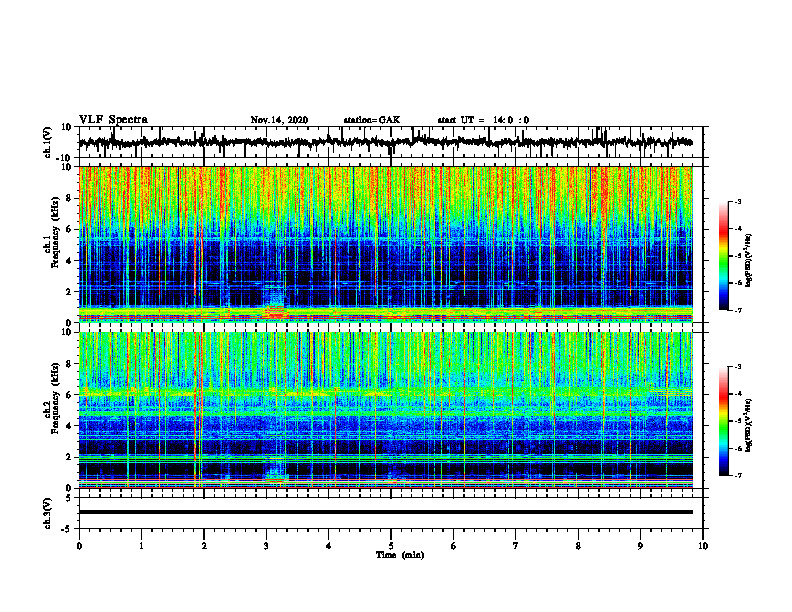792x612 pixels.
Task: Click the "ch.3(V)" axis label
Action: coord(48,513)
